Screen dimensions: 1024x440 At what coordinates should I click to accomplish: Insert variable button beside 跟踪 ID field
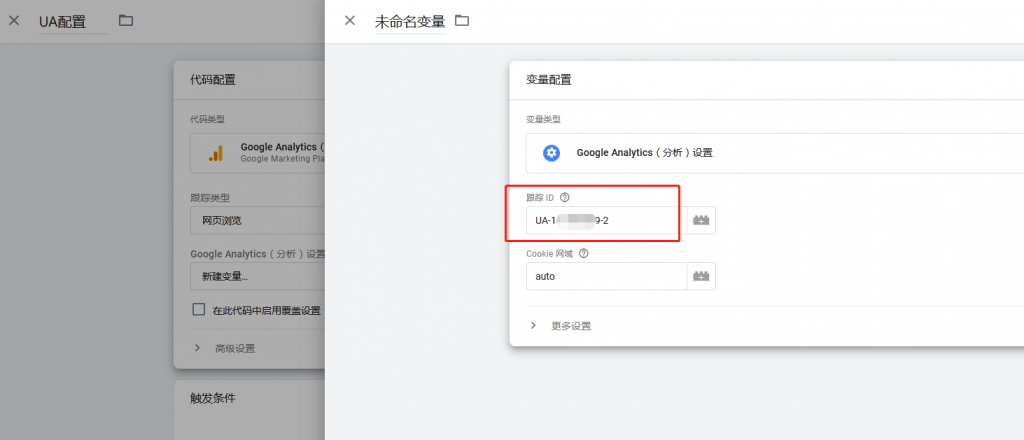coord(701,221)
